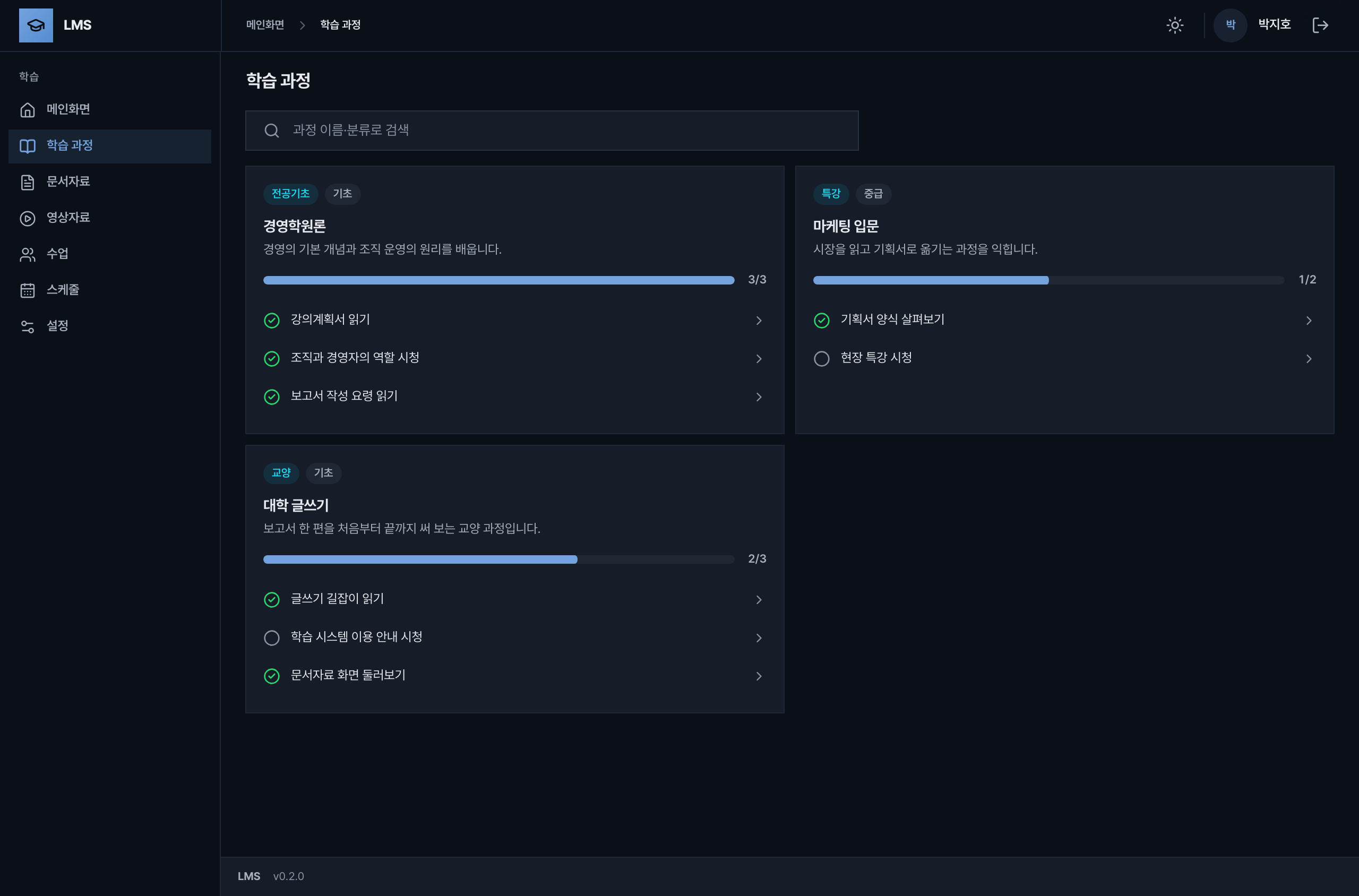This screenshot has width=1359, height=896.
Task: Open chevron of 조직과 경영자의 역할 시청 row
Action: [x=759, y=358]
